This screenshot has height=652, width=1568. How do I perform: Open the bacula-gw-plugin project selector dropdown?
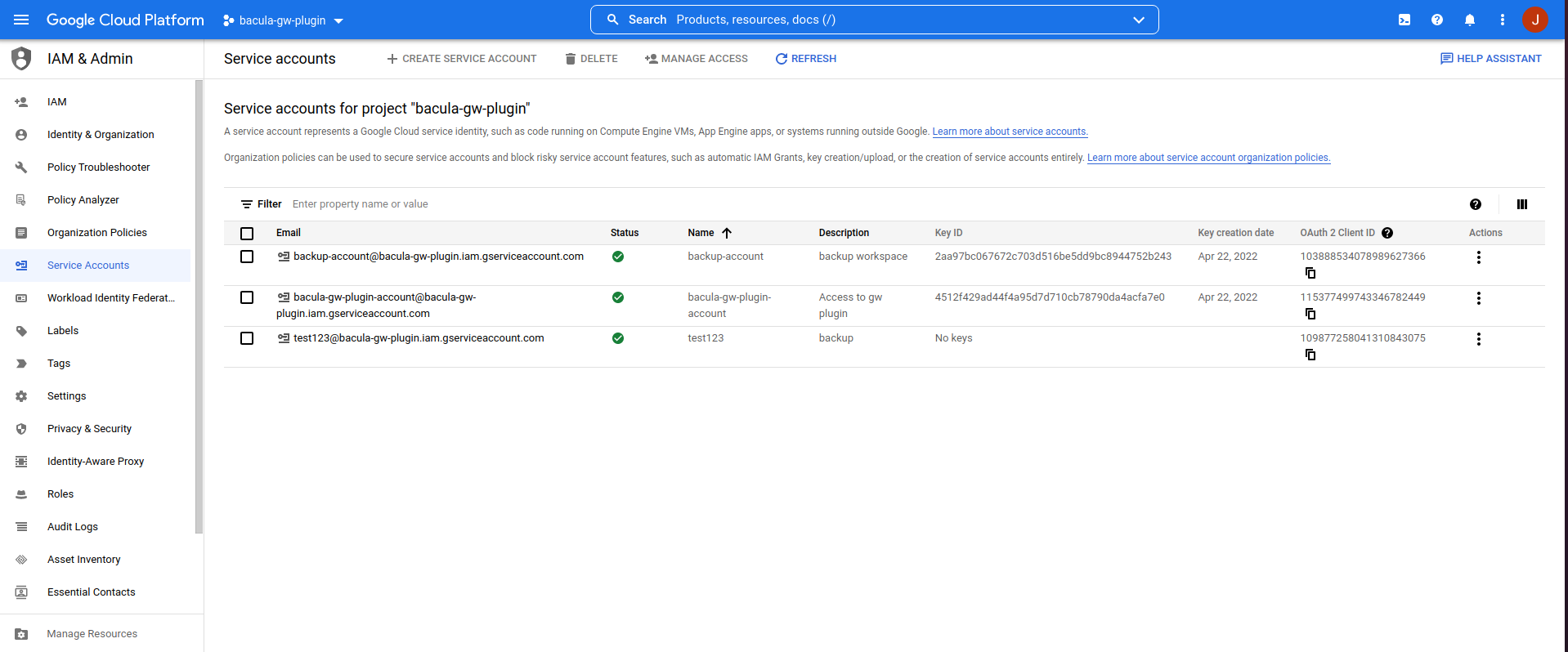click(x=283, y=20)
